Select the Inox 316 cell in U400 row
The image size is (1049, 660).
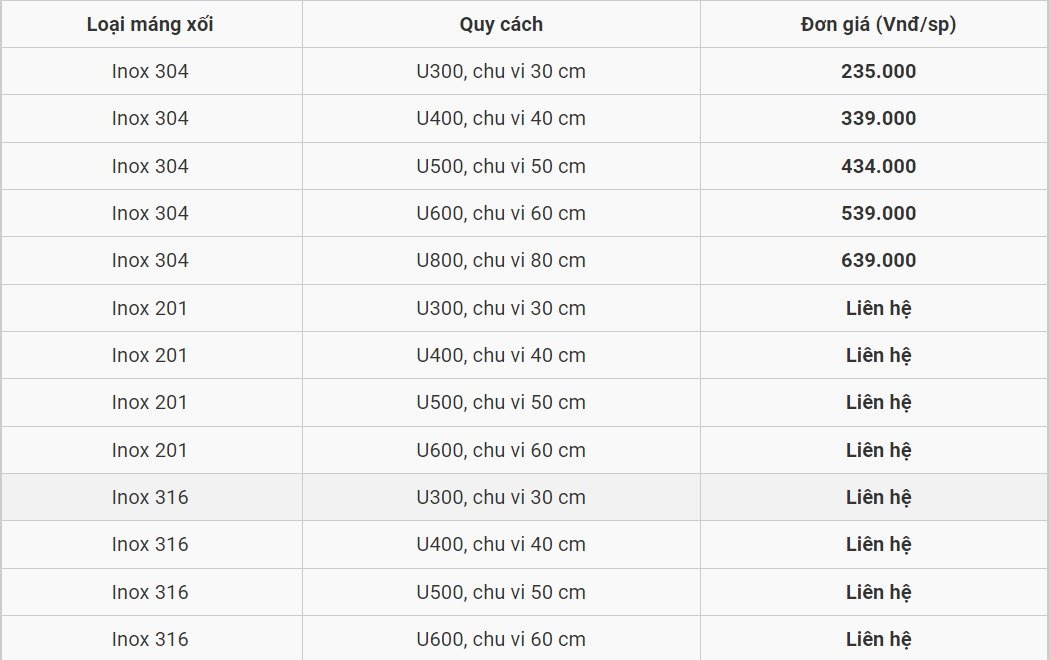pos(150,544)
